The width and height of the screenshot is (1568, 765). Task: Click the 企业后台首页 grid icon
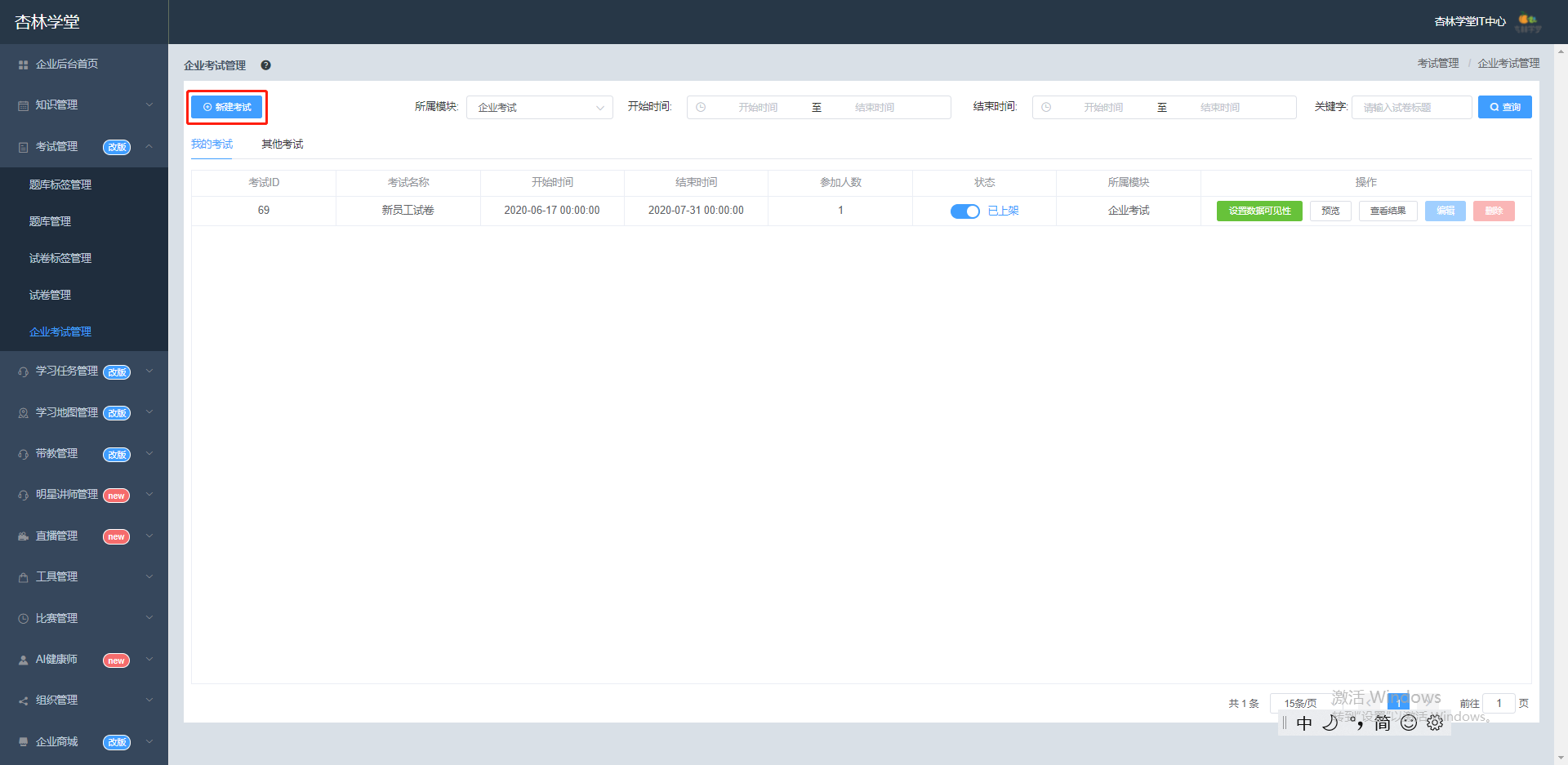(x=23, y=64)
